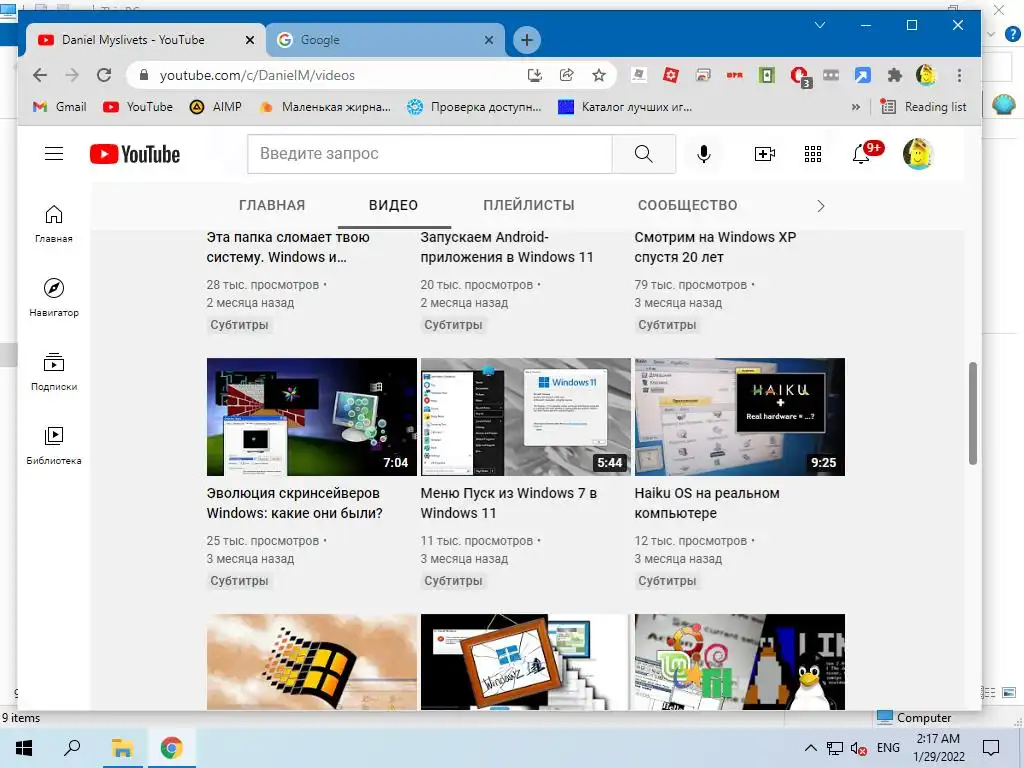Screen dimensions: 1024x768
Task: Click the search magnifier button in YouTube
Action: 643,154
